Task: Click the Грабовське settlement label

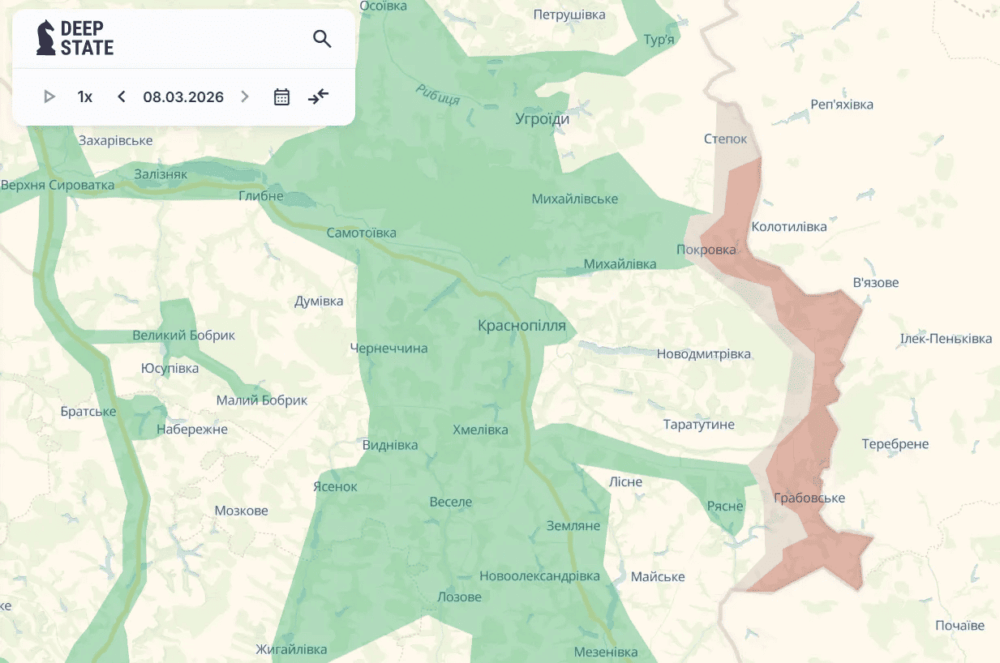Action: [x=809, y=498]
